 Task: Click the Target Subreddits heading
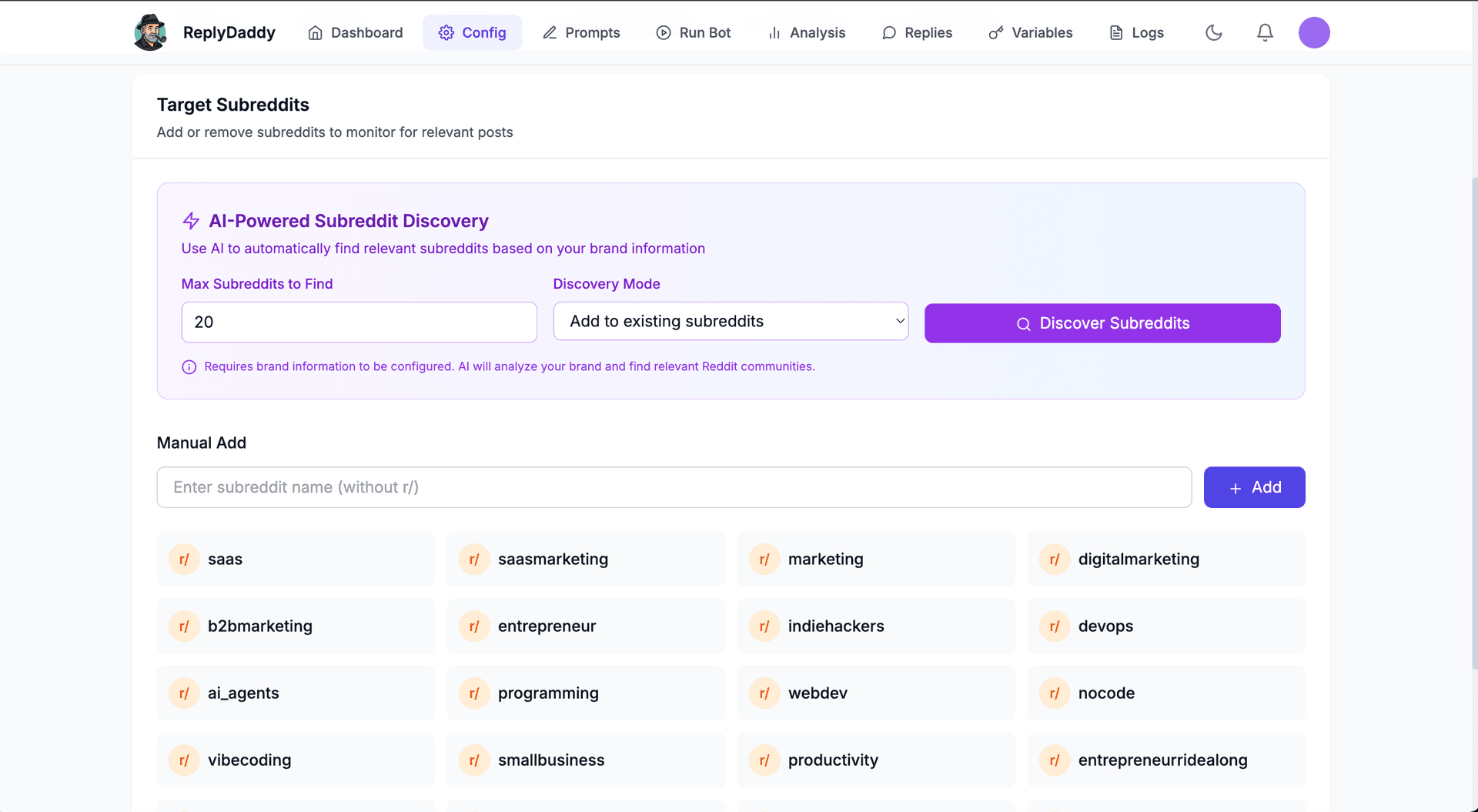[x=233, y=105]
